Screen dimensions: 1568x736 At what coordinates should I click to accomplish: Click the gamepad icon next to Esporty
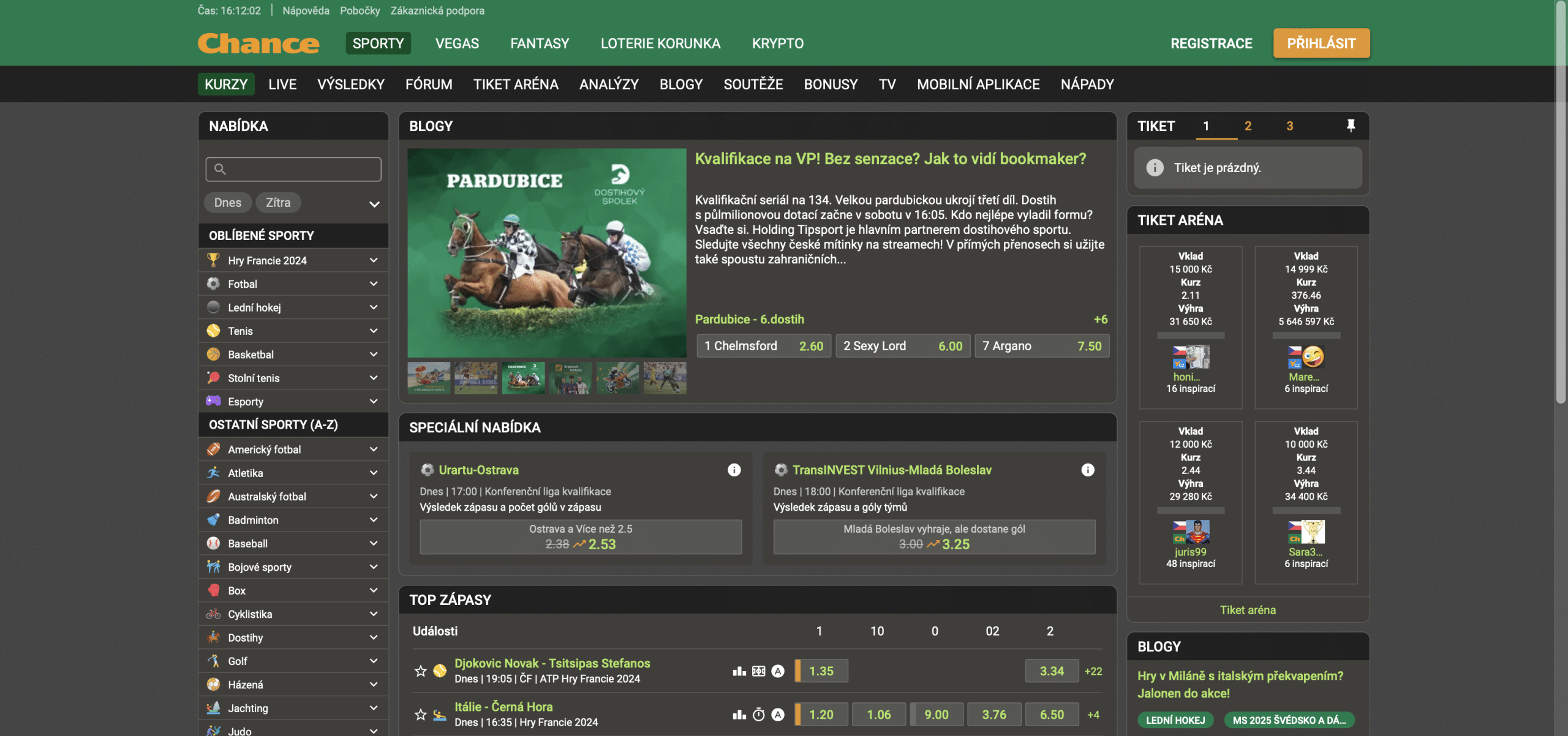coord(213,401)
